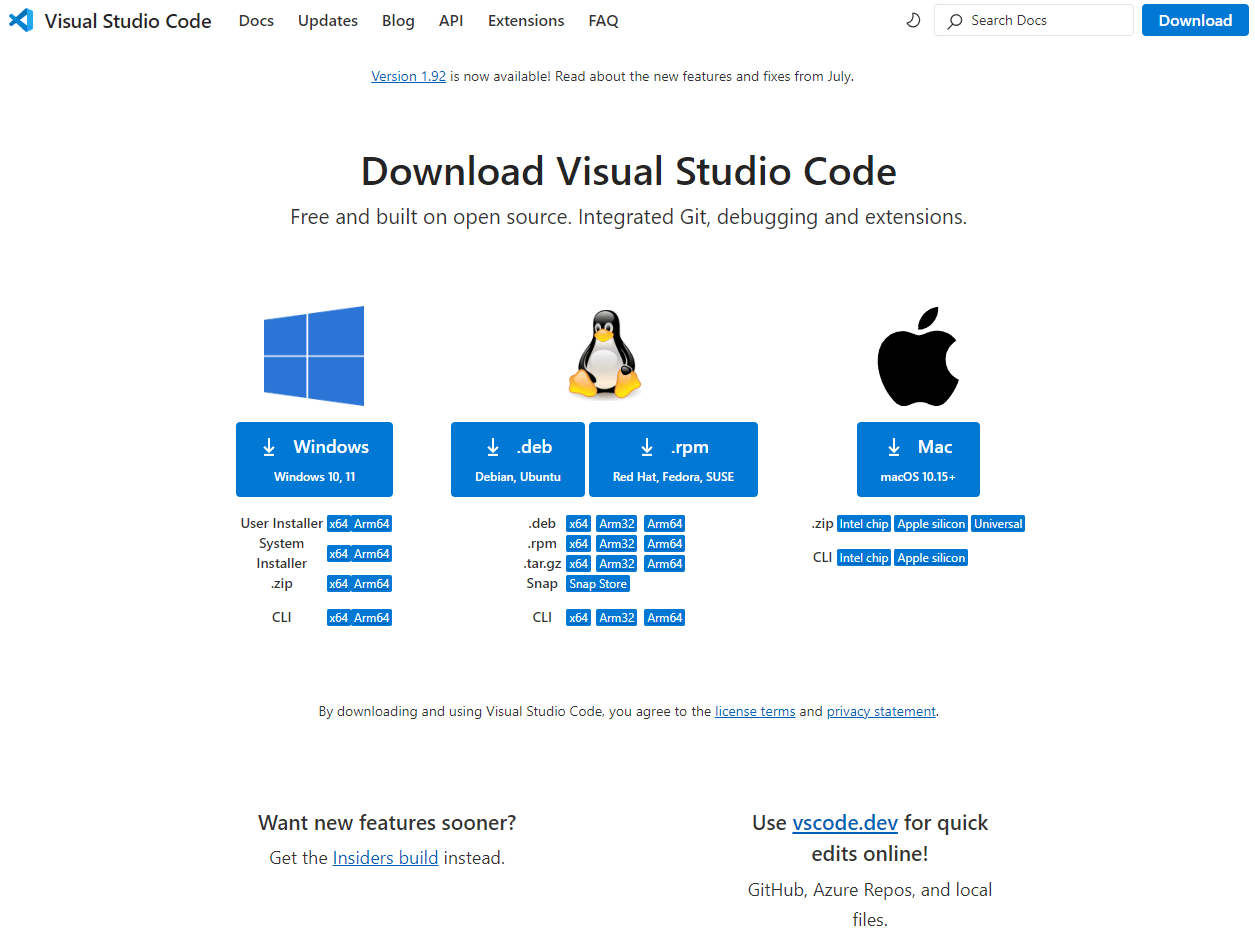Screen dimensions: 1255x929
Task: Select Arm32 for Linux .deb
Action: [x=616, y=524]
